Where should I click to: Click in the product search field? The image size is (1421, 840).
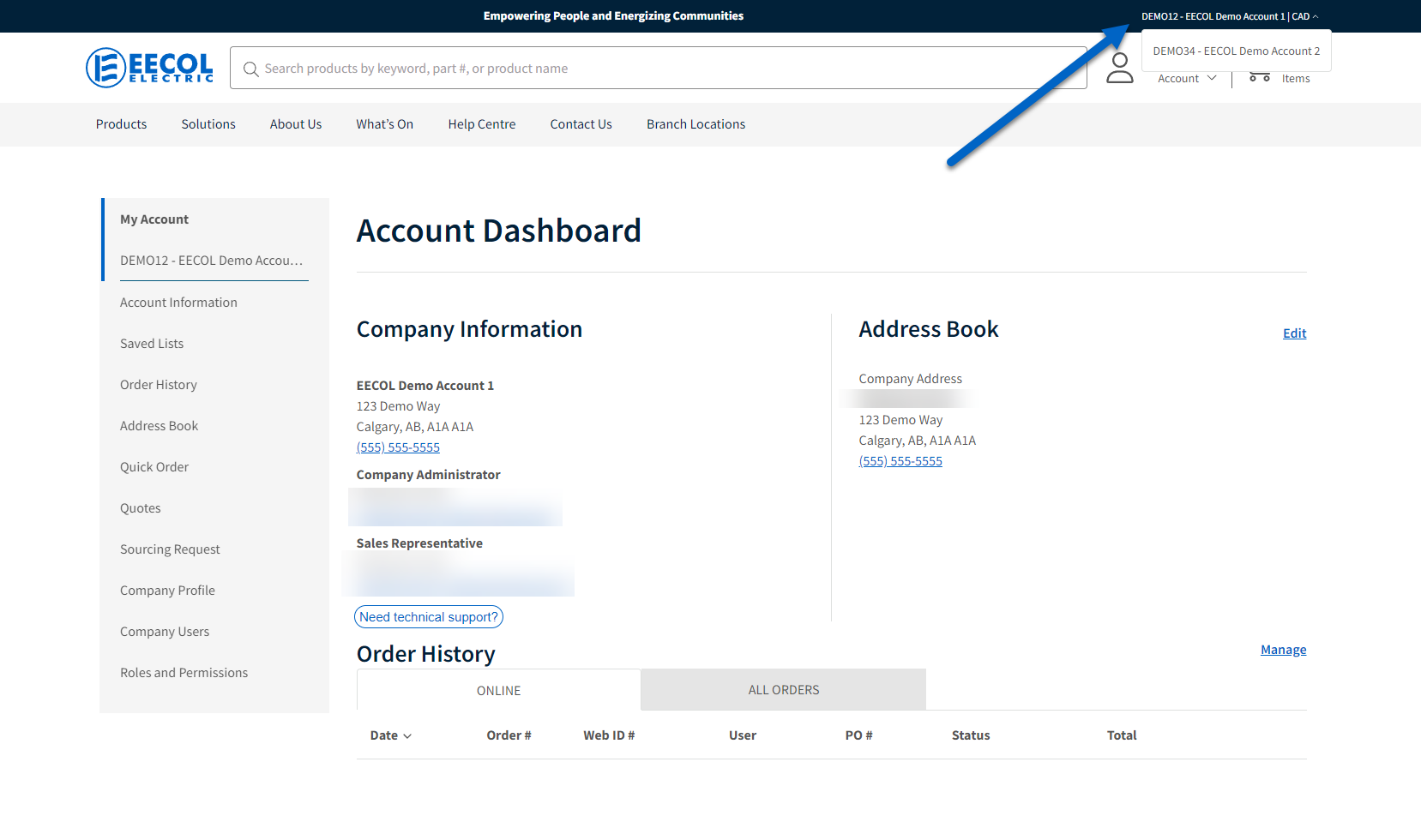[659, 68]
